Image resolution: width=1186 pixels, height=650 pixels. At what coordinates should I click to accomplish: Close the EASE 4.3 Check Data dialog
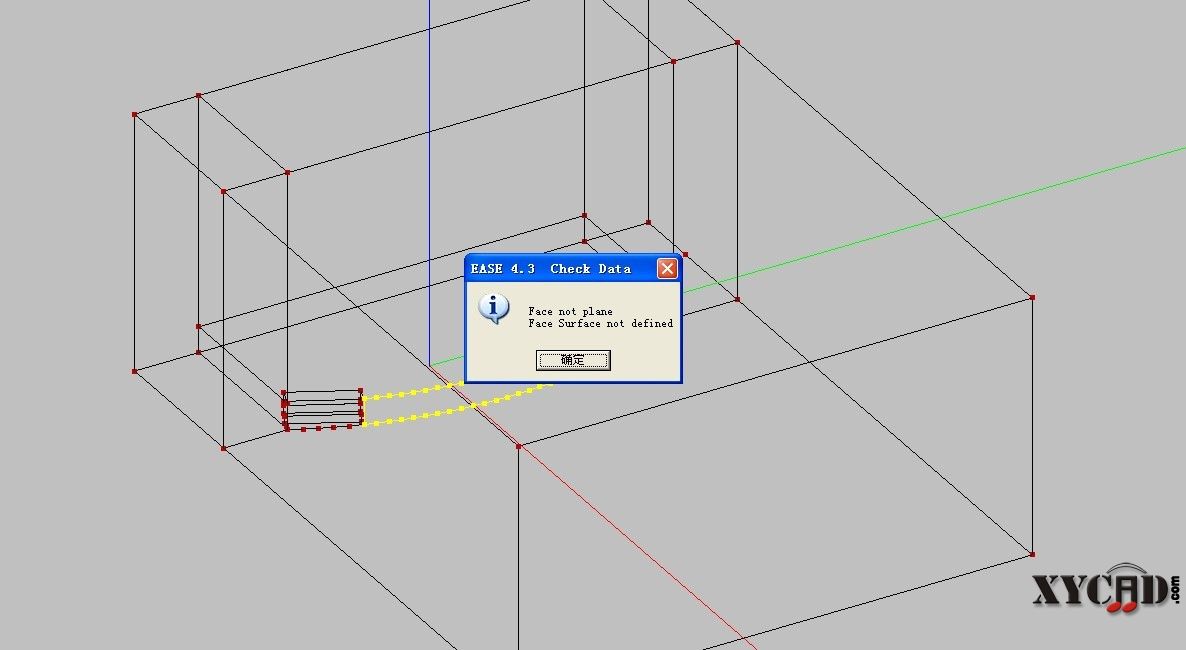pyautogui.click(x=667, y=269)
